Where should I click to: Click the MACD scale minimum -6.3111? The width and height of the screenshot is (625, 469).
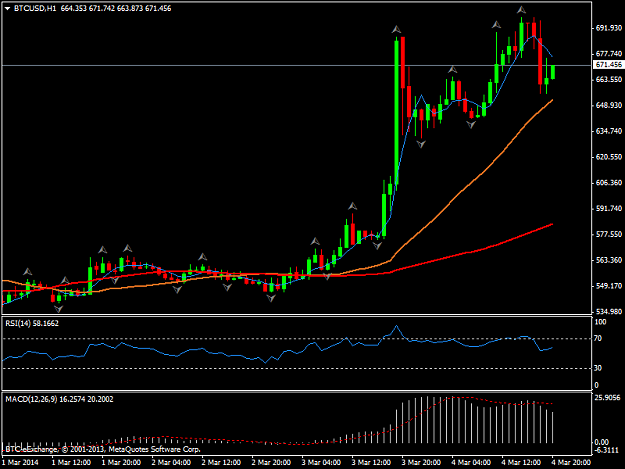(x=607, y=450)
